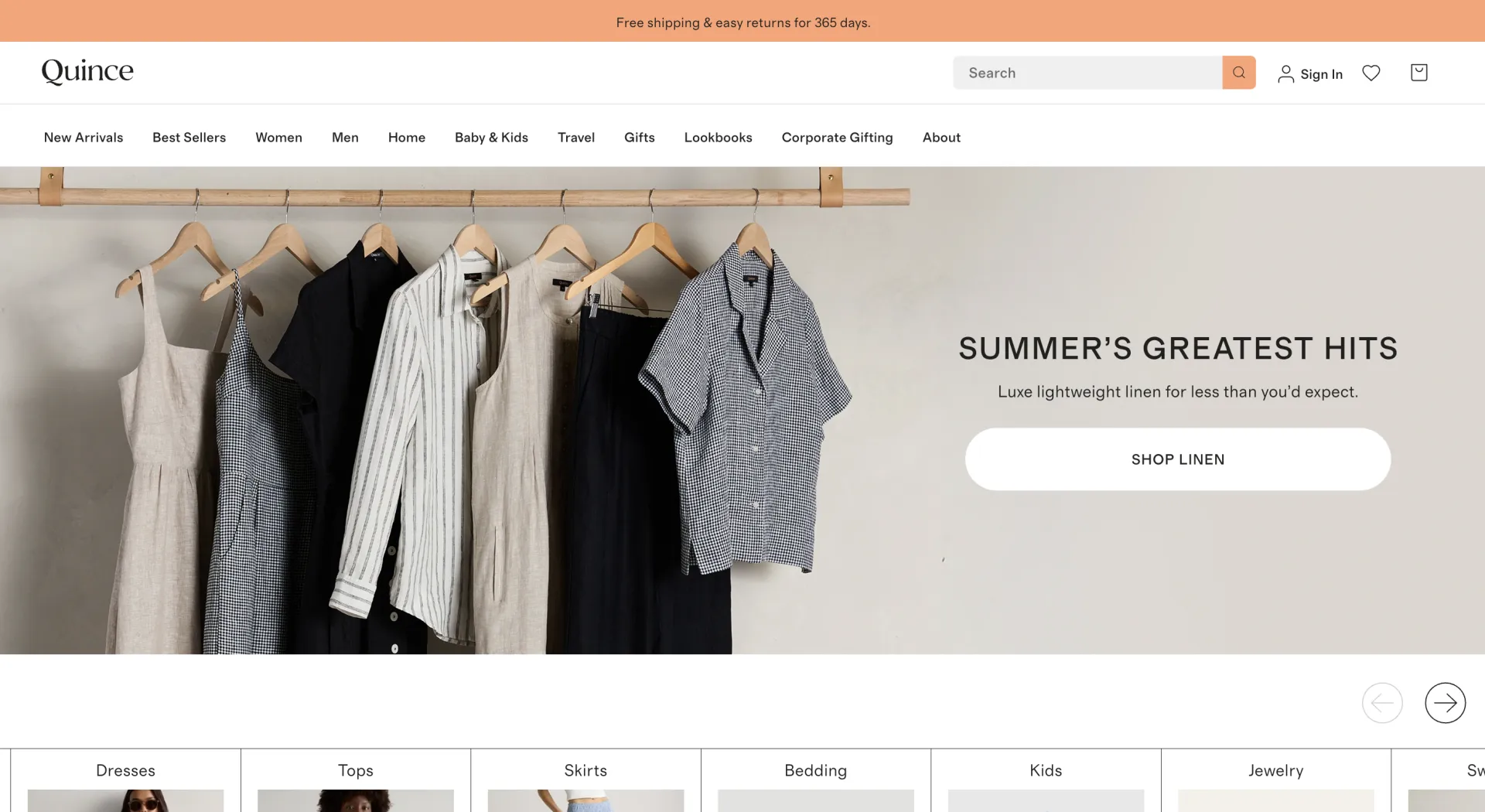This screenshot has height=812, width=1485.
Task: Open the Jewelry category card
Action: [1276, 780]
